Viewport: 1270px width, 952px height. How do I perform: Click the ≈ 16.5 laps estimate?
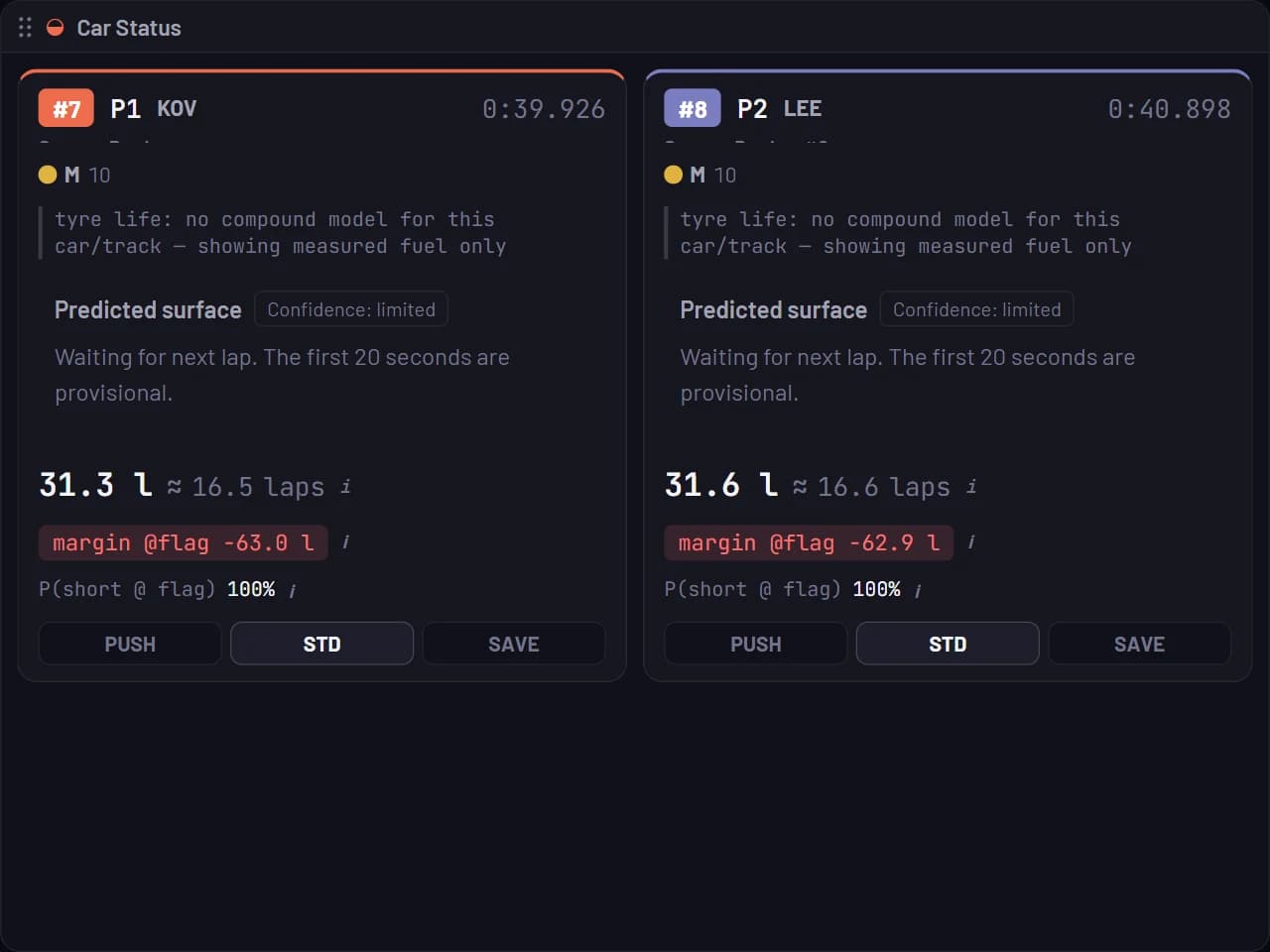pyautogui.click(x=246, y=487)
